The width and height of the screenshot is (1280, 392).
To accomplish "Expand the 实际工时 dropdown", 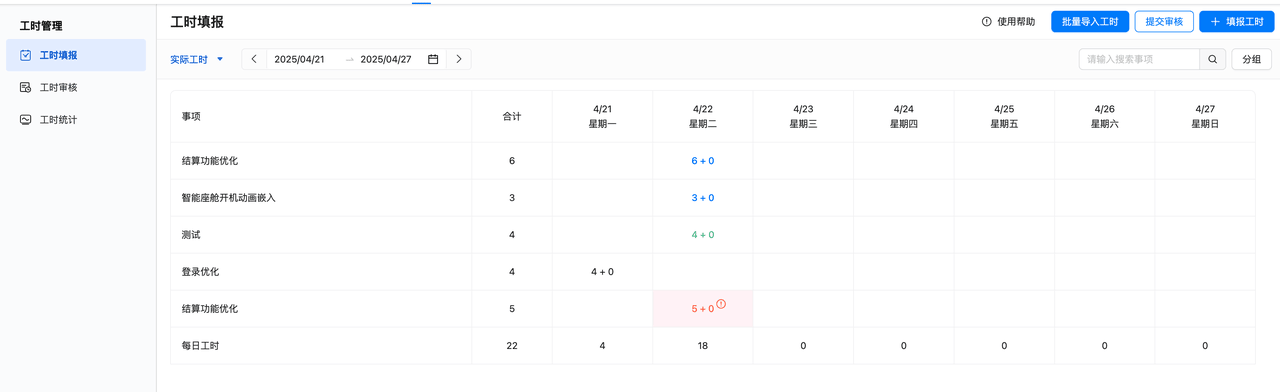I will (x=197, y=60).
